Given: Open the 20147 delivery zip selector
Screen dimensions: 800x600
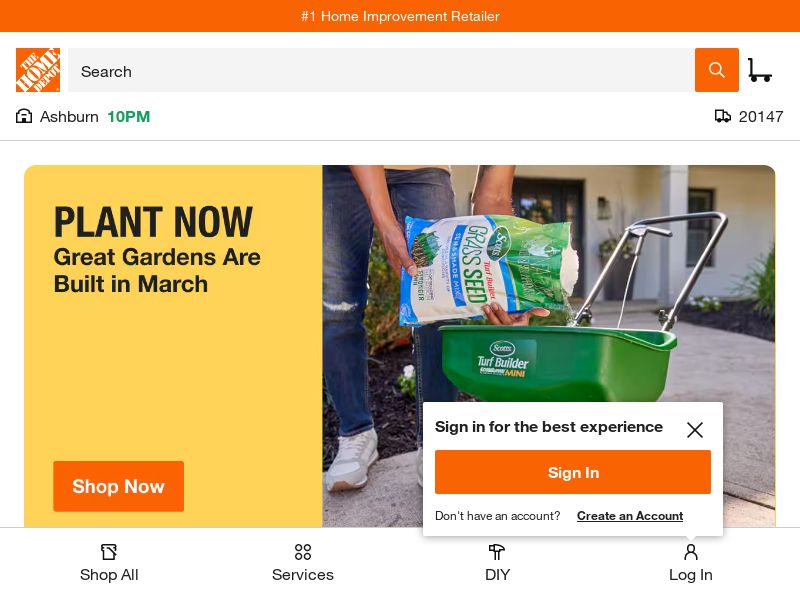Looking at the screenshot, I should 761,117.
